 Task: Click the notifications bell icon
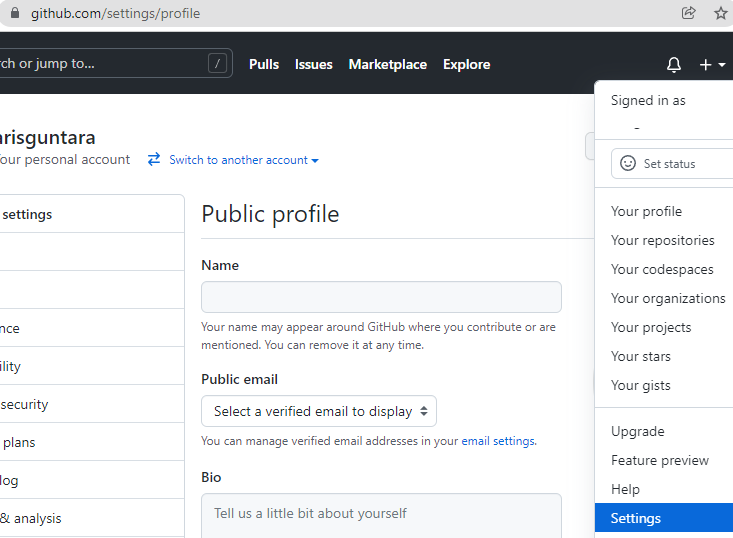tap(674, 65)
